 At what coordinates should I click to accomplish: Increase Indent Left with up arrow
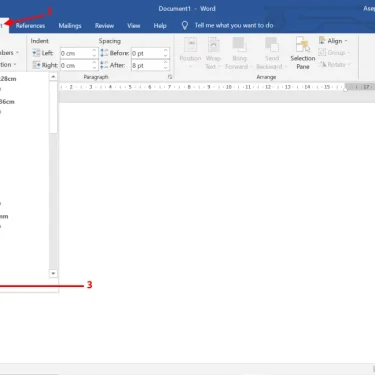point(95,50)
